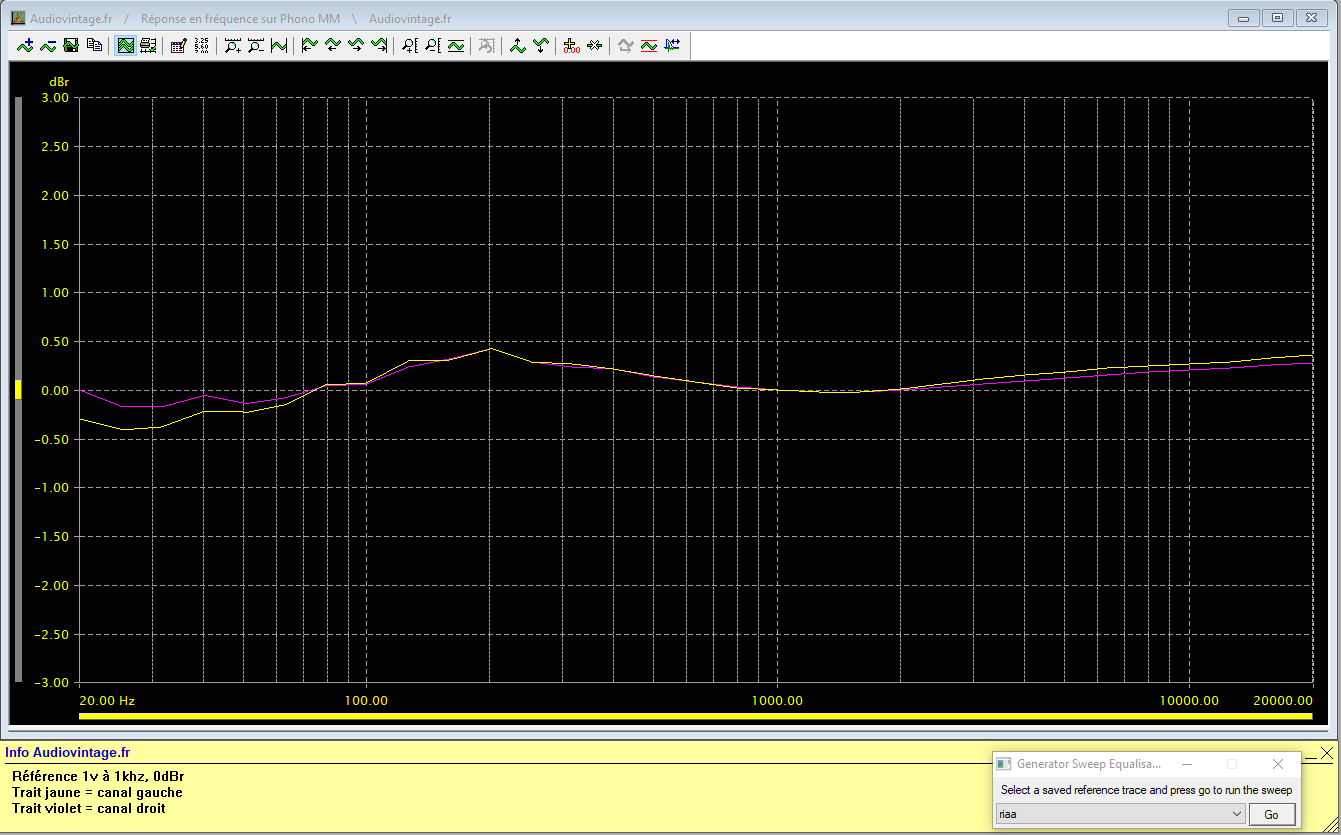
Task: Click the text Trait jaune = canal gauche
Action: coord(97,792)
